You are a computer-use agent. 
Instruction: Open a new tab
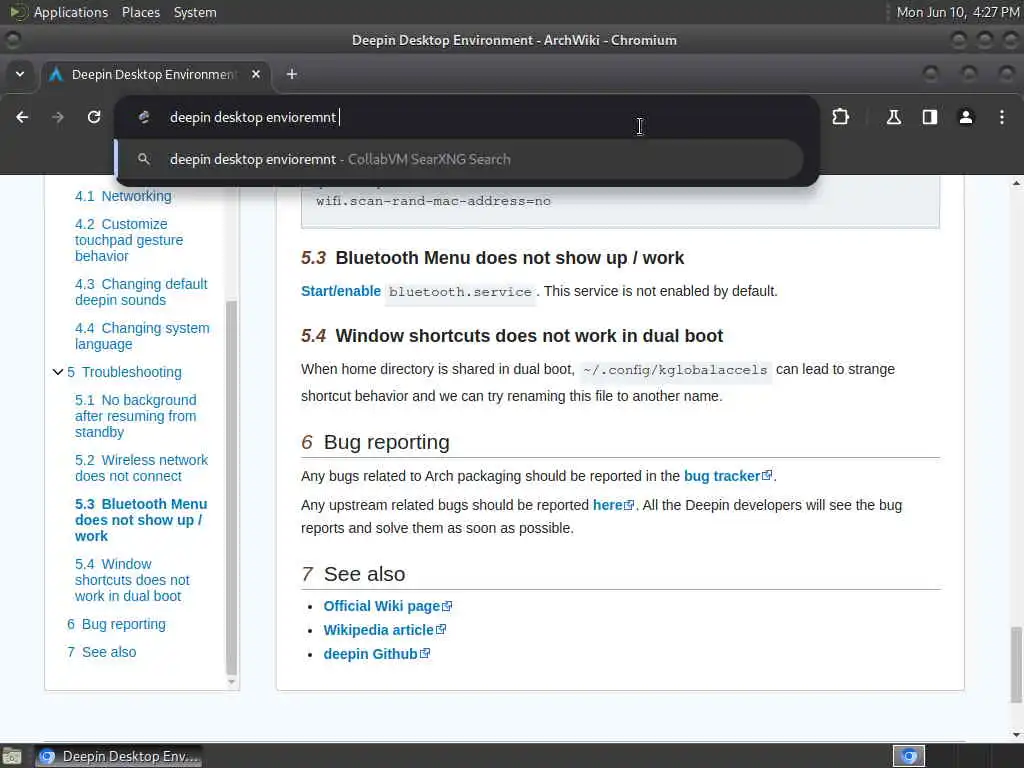pos(292,74)
